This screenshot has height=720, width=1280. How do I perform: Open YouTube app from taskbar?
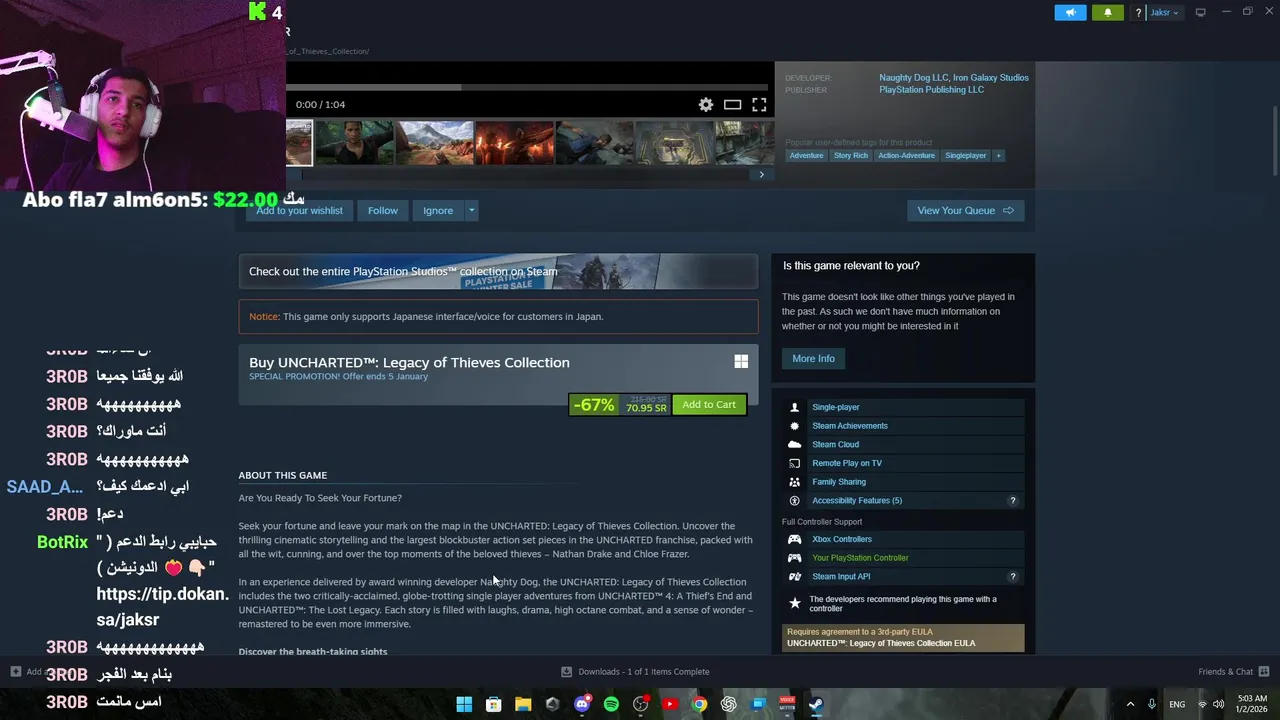(x=670, y=704)
